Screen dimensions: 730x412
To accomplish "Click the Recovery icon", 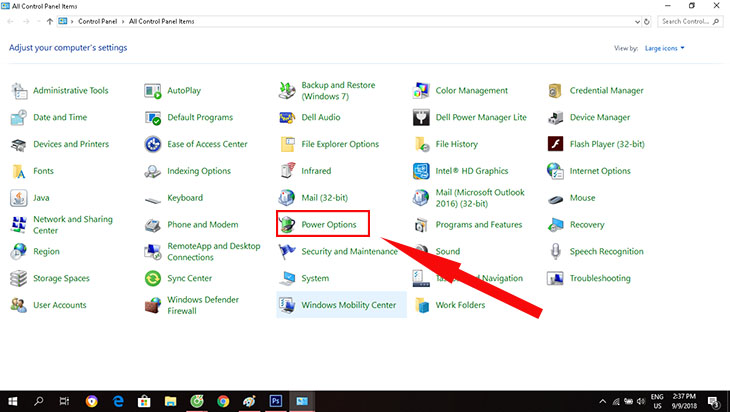I will click(x=555, y=225).
